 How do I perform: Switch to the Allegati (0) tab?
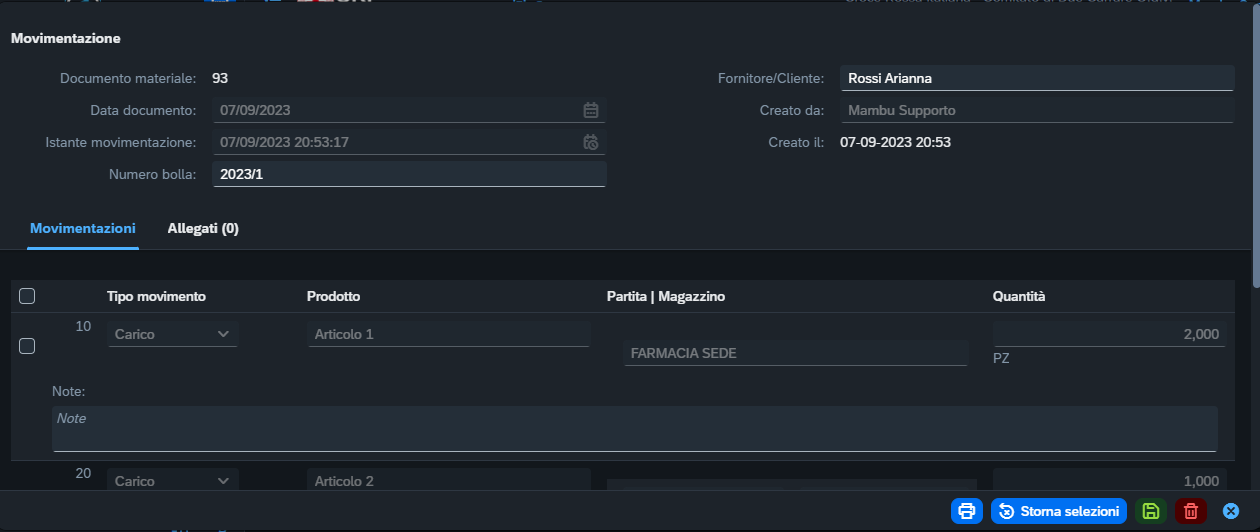(x=203, y=228)
